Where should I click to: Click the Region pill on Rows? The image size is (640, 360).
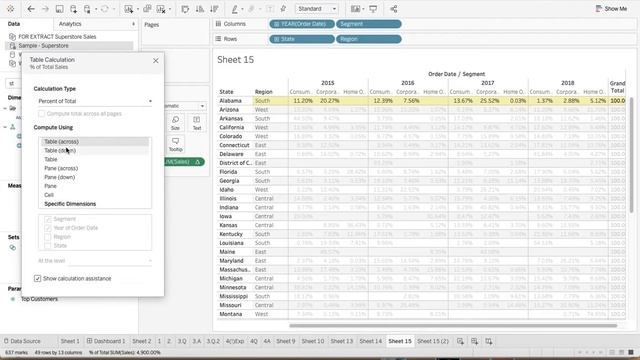click(369, 39)
